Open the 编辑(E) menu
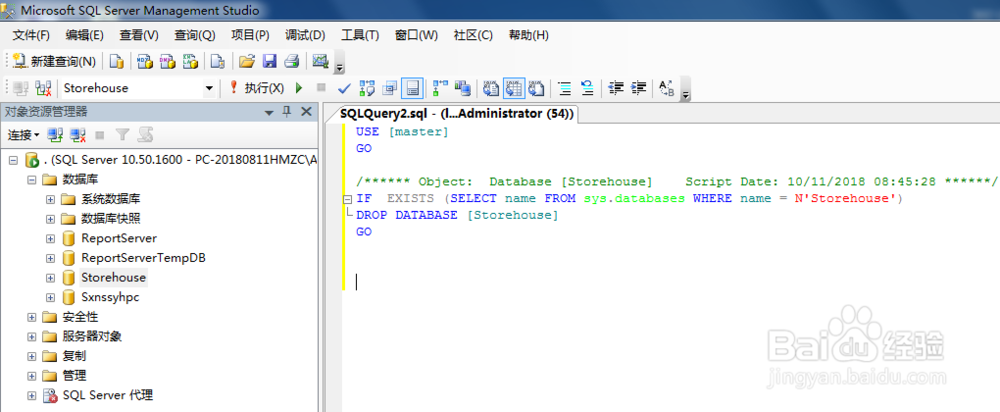This screenshot has height=412, width=1000. (84, 35)
